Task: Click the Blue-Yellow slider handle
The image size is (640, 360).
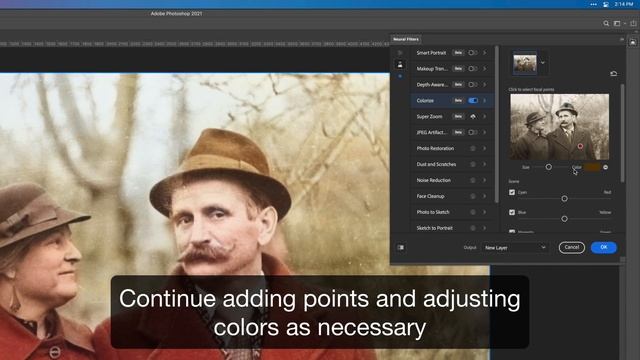Action: click(564, 219)
